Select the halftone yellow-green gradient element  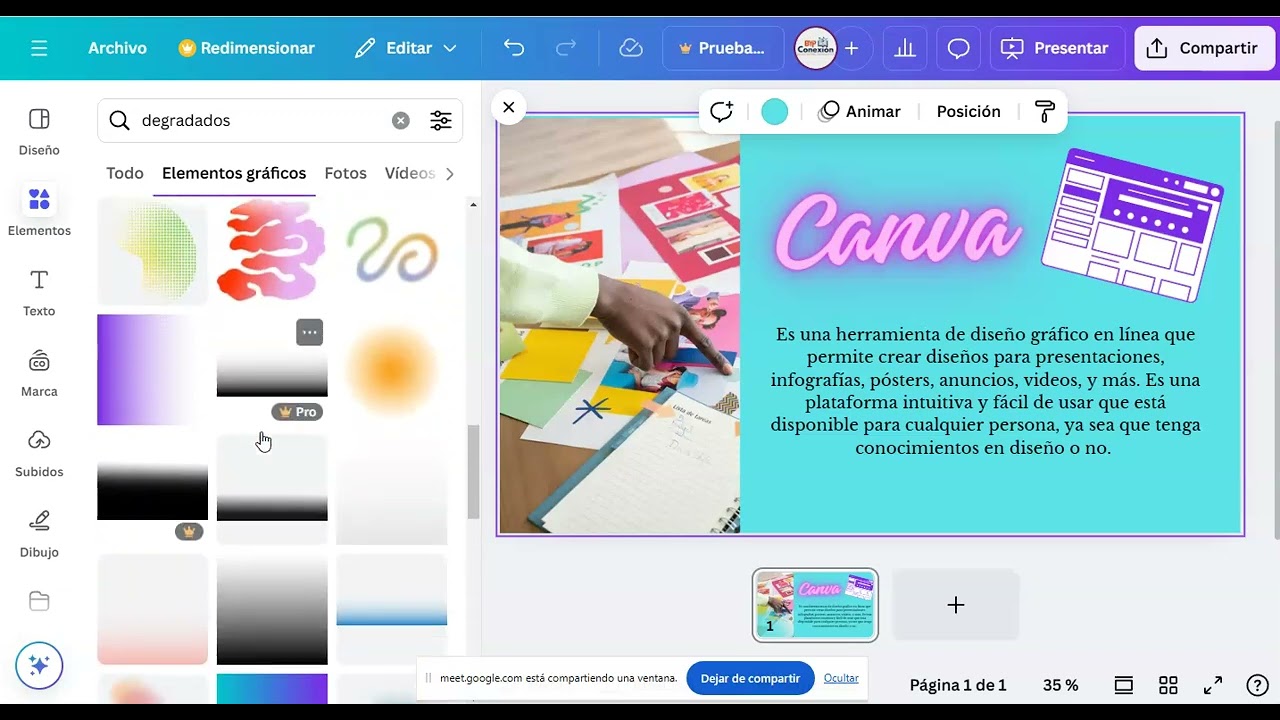152,250
